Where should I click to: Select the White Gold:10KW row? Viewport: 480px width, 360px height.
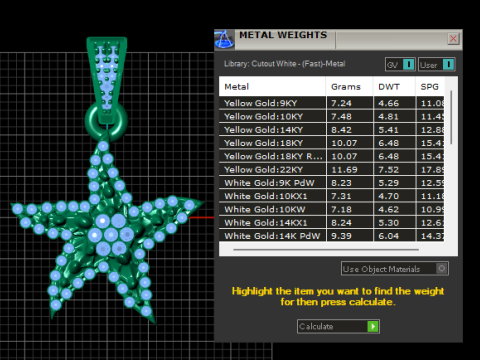coord(331,210)
